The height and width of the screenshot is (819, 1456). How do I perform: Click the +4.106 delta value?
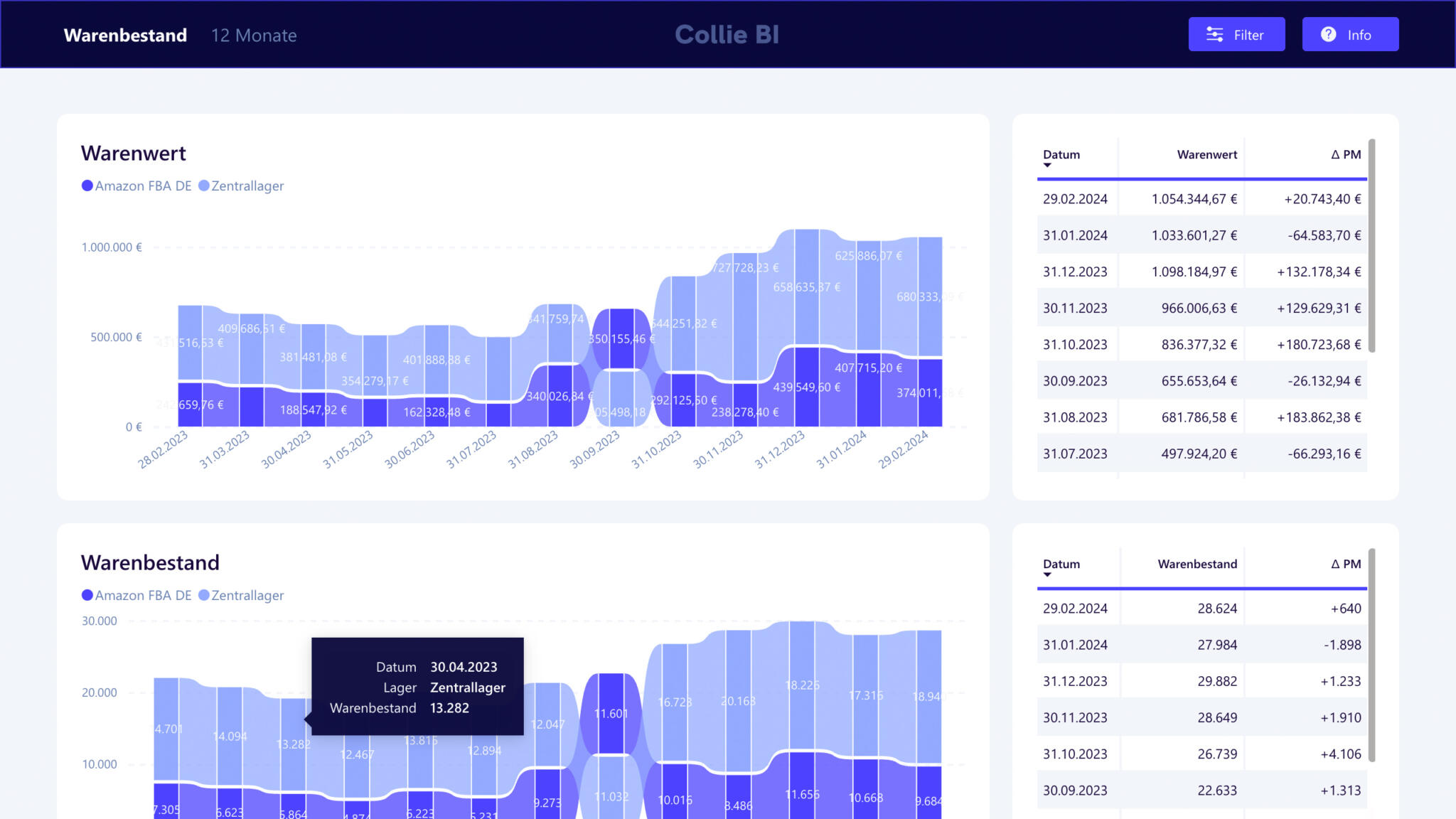pos(1341,754)
